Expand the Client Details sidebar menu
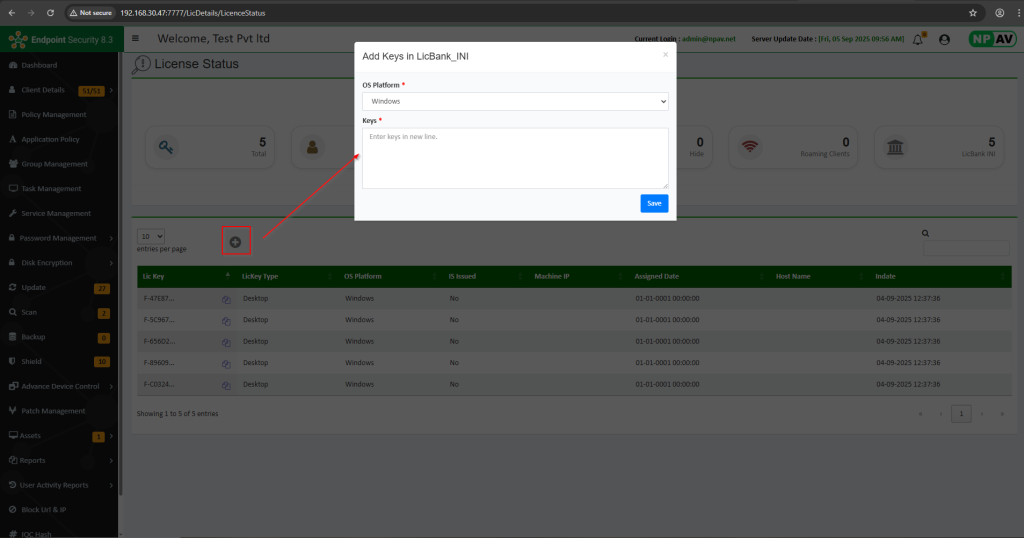This screenshot has width=1024, height=538. (x=60, y=90)
